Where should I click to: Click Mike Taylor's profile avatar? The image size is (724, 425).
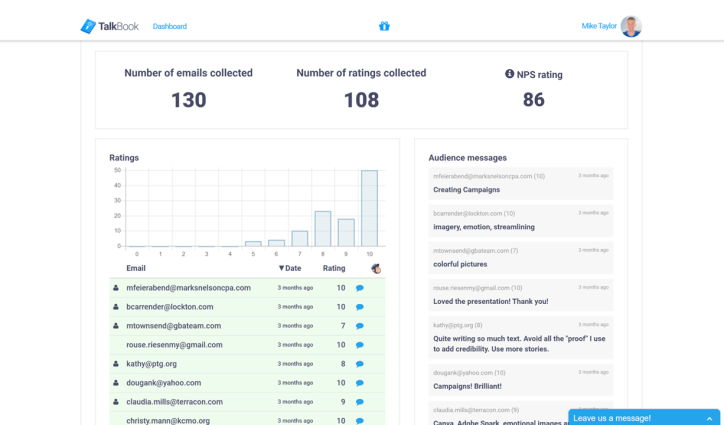(630, 26)
